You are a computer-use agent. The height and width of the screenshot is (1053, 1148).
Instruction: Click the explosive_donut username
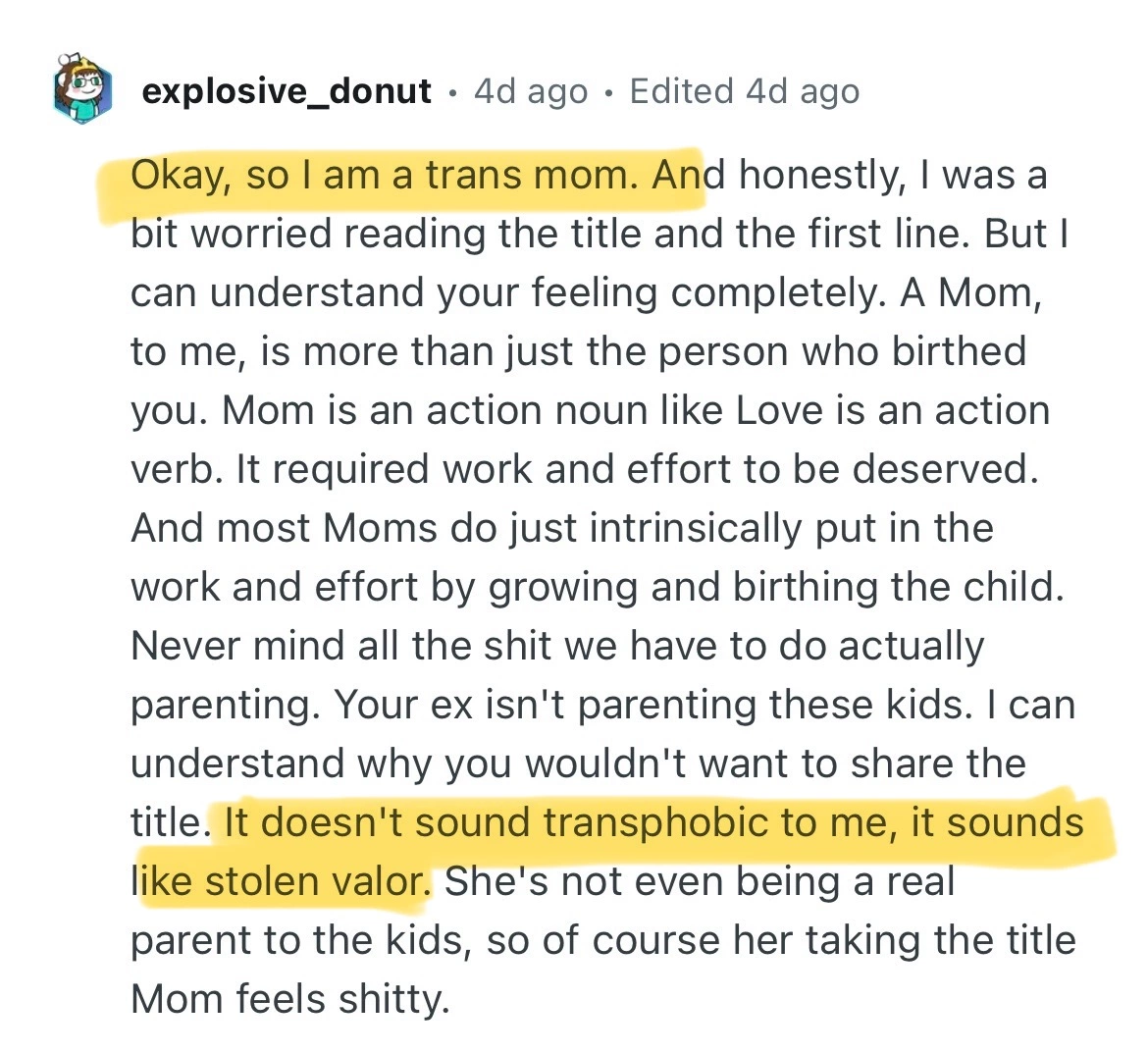point(287,91)
